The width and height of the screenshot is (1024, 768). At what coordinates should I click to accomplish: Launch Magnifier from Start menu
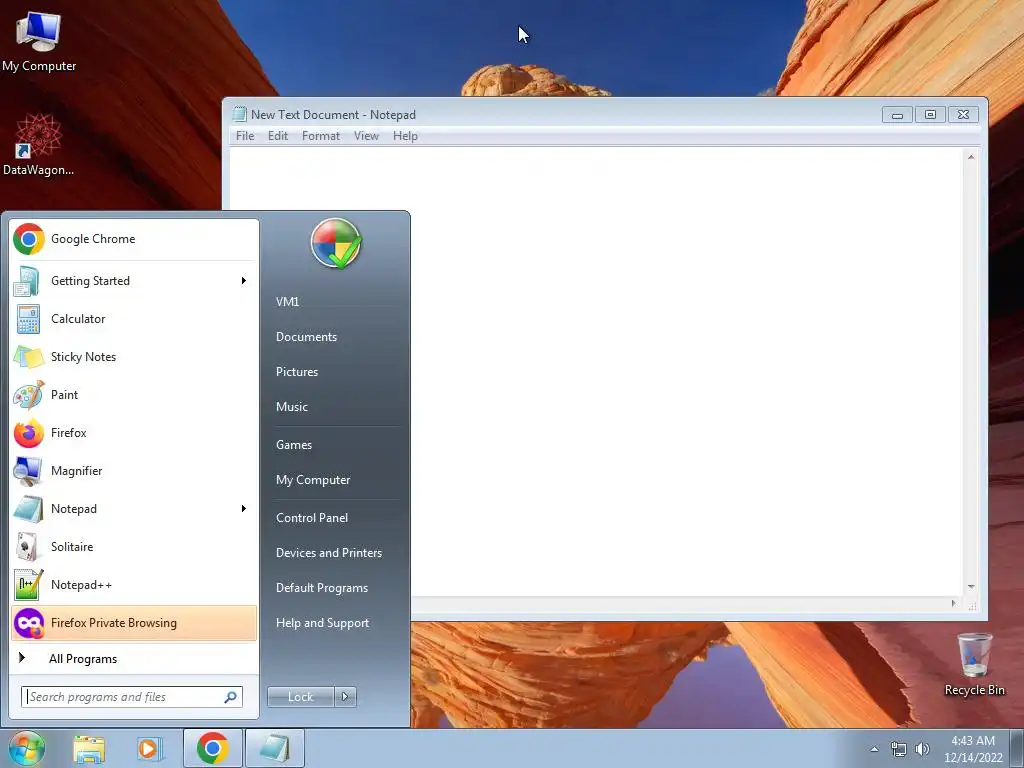click(134, 471)
